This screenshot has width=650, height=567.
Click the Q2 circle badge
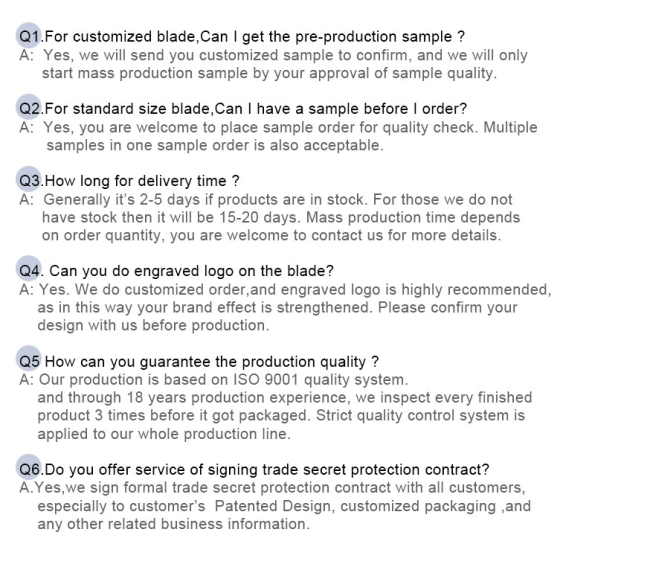[28, 109]
